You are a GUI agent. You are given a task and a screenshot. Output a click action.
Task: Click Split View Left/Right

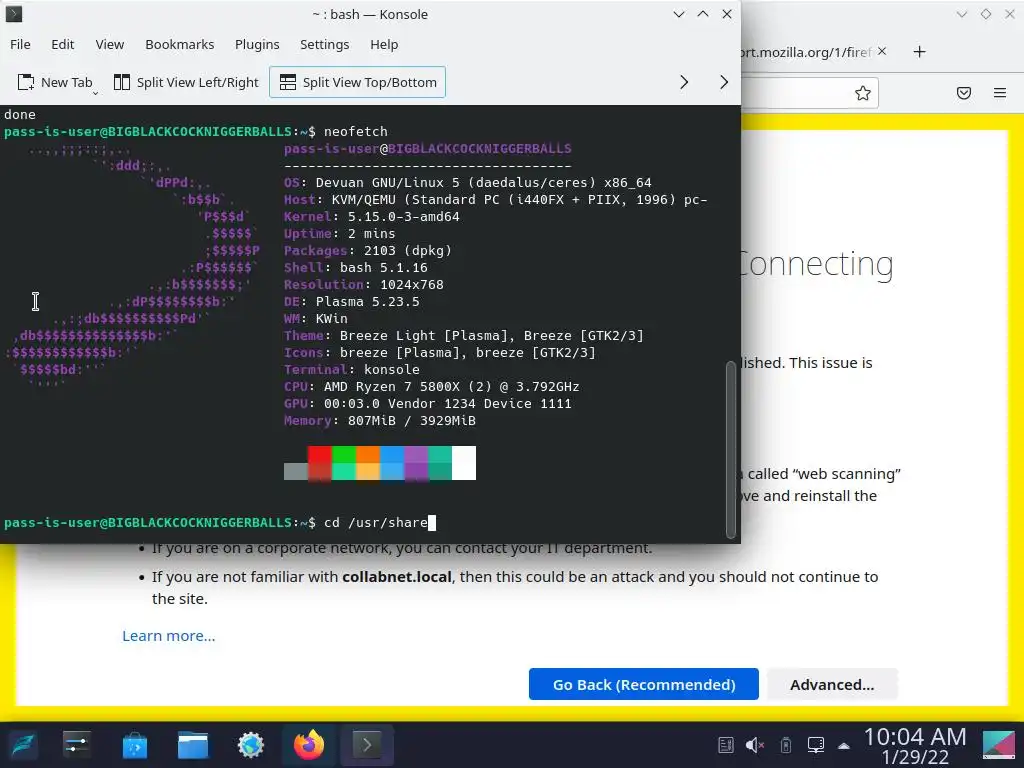pos(187,82)
